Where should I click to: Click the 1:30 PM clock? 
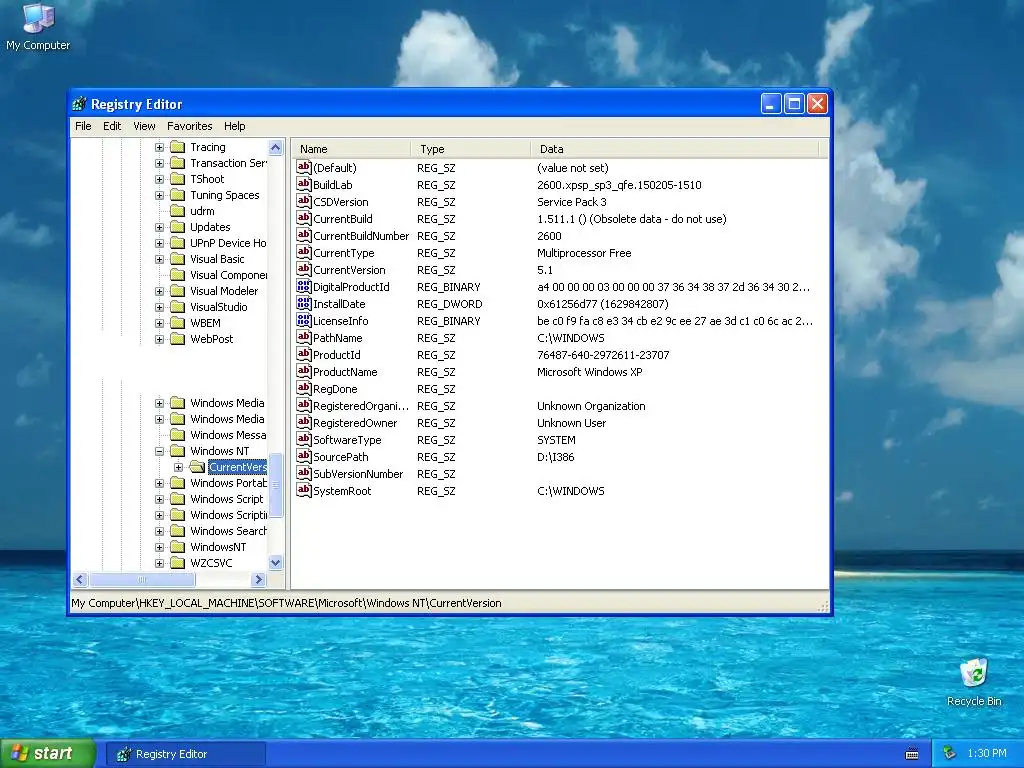tap(987, 754)
